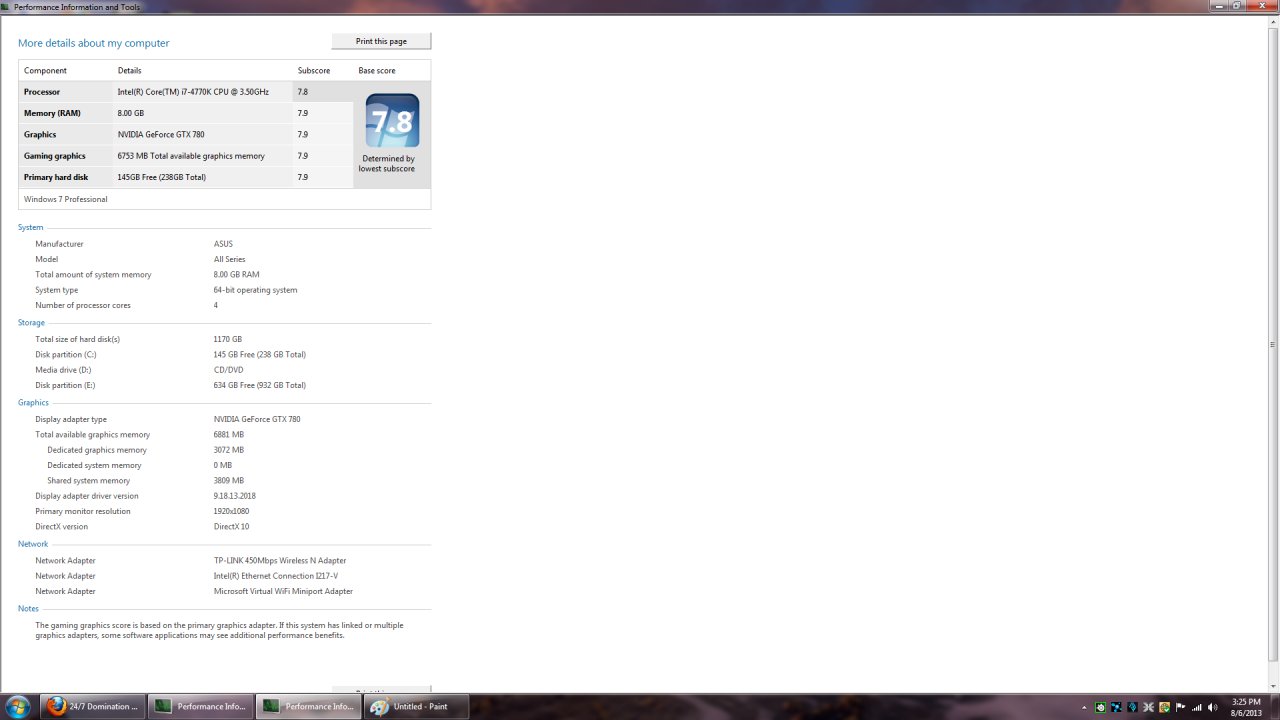
Task: Click the vertical scrollbar up arrow
Action: click(1272, 22)
